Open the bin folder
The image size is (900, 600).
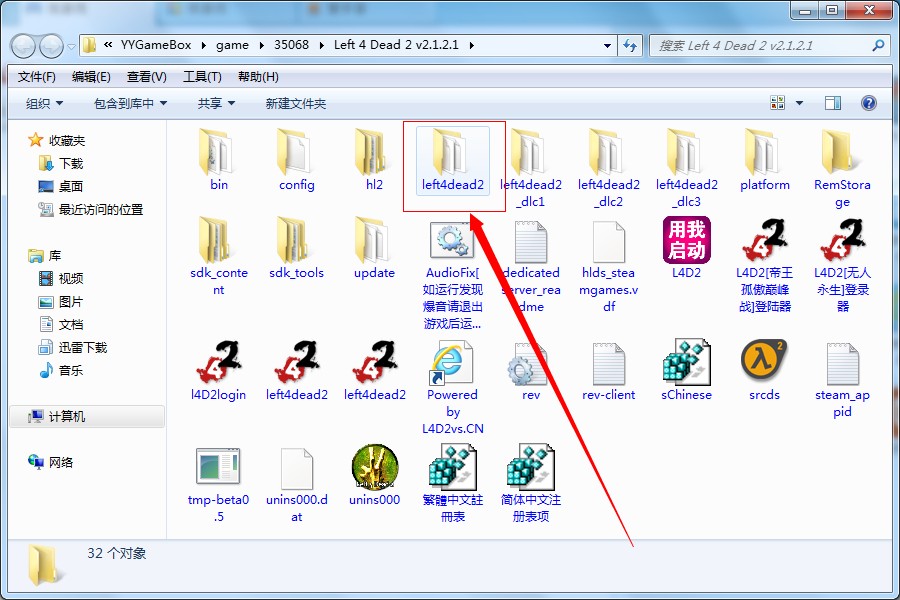pyautogui.click(x=218, y=160)
